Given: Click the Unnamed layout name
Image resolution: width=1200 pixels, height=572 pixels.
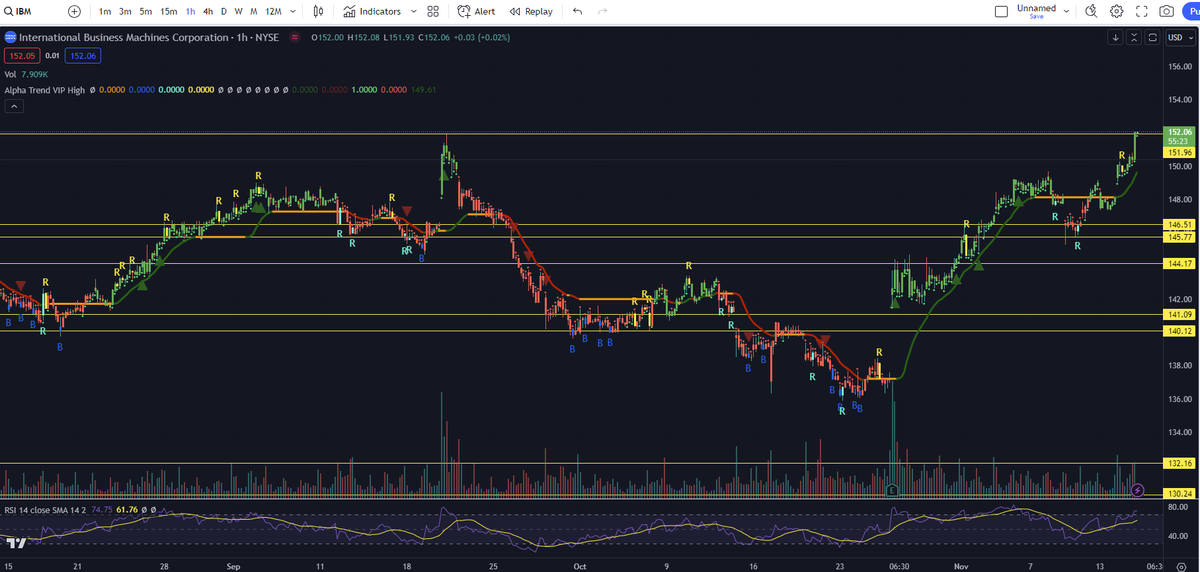Looking at the screenshot, I should (x=1035, y=8).
